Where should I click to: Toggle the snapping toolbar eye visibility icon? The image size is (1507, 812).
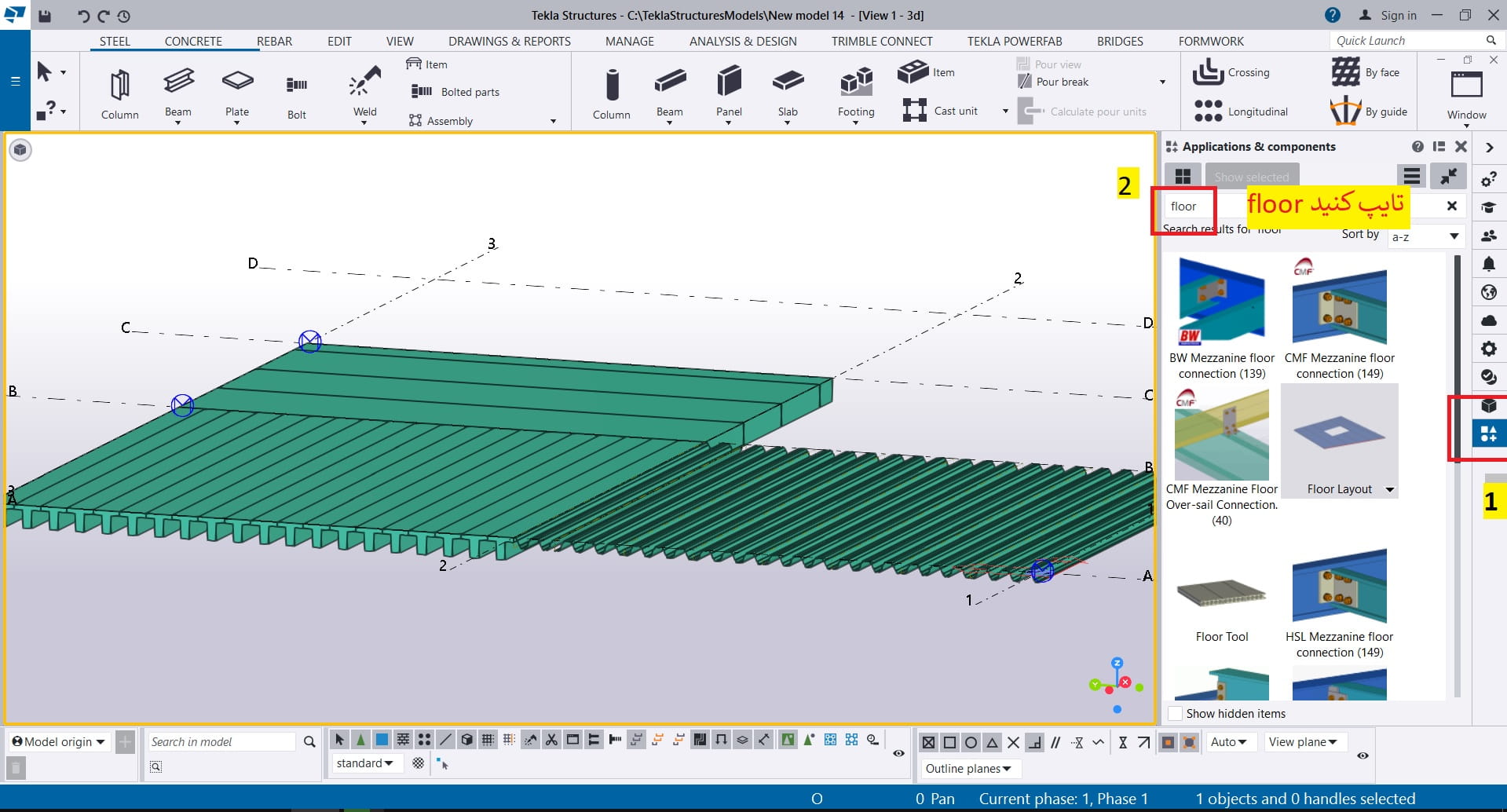pyautogui.click(x=1363, y=755)
